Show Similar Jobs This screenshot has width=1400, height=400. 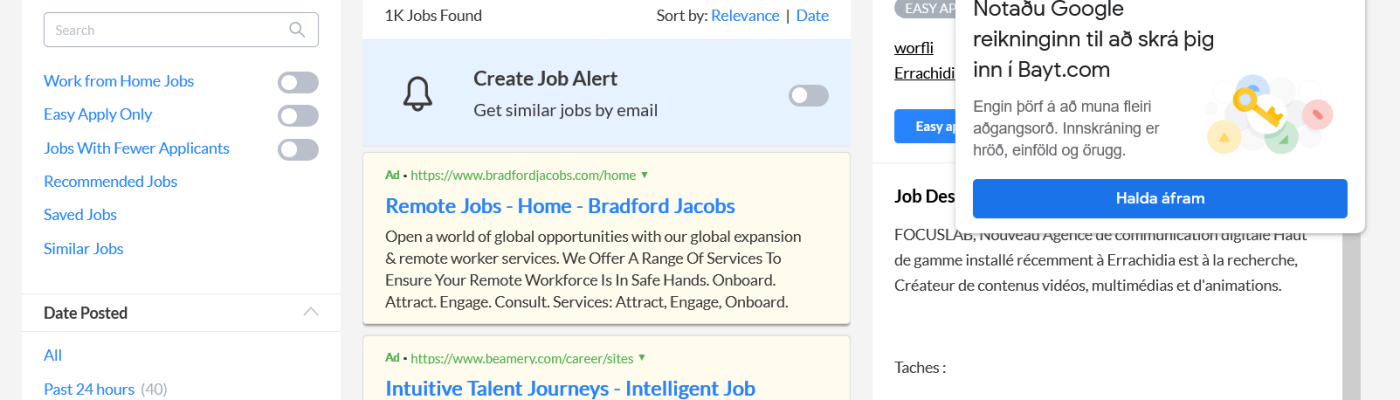click(x=83, y=248)
